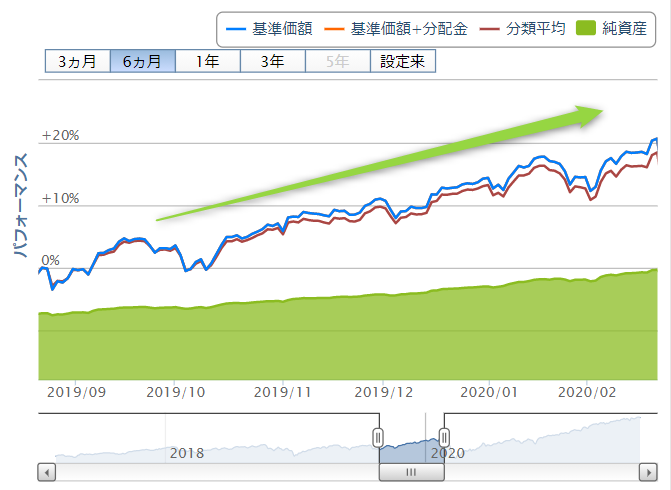Select the 3ヵ月 period tab
The width and height of the screenshot is (671, 490).
point(77,61)
